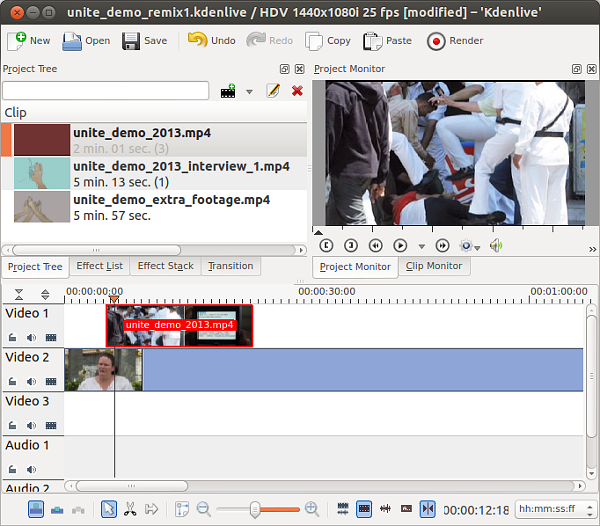The width and height of the screenshot is (600, 526).
Task: Click the Render button
Action: tap(455, 41)
